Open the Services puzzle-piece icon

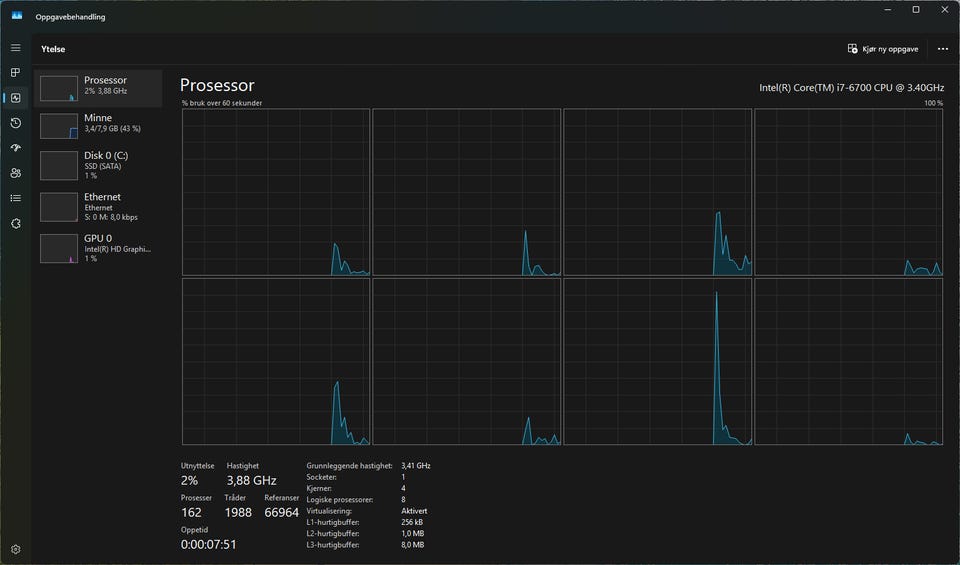click(15, 223)
